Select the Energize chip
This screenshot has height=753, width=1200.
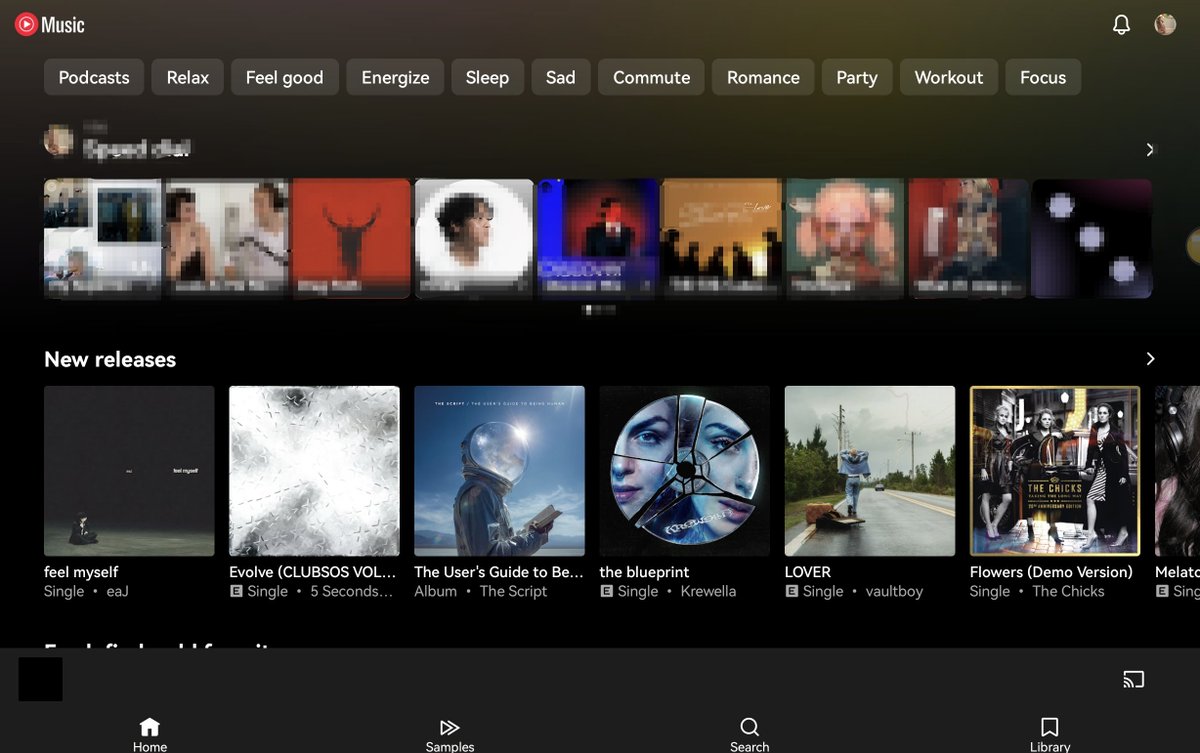tap(395, 77)
